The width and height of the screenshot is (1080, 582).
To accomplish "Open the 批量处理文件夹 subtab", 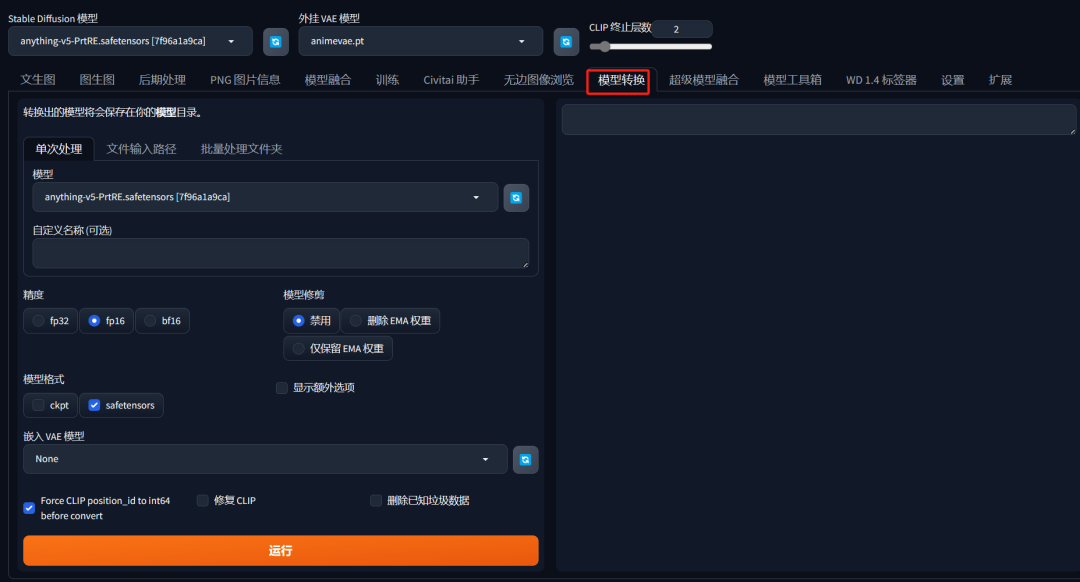I will 242,148.
